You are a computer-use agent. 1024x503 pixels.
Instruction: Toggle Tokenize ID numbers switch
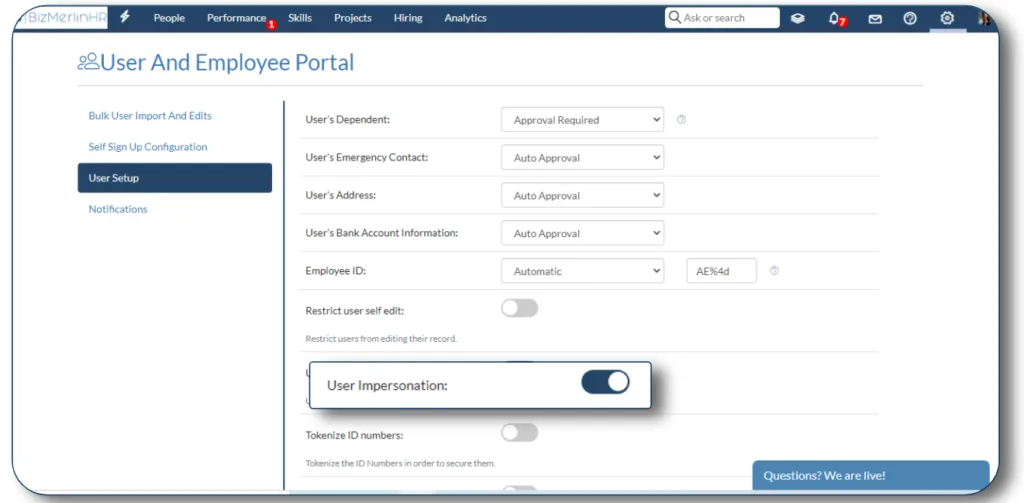(x=519, y=432)
